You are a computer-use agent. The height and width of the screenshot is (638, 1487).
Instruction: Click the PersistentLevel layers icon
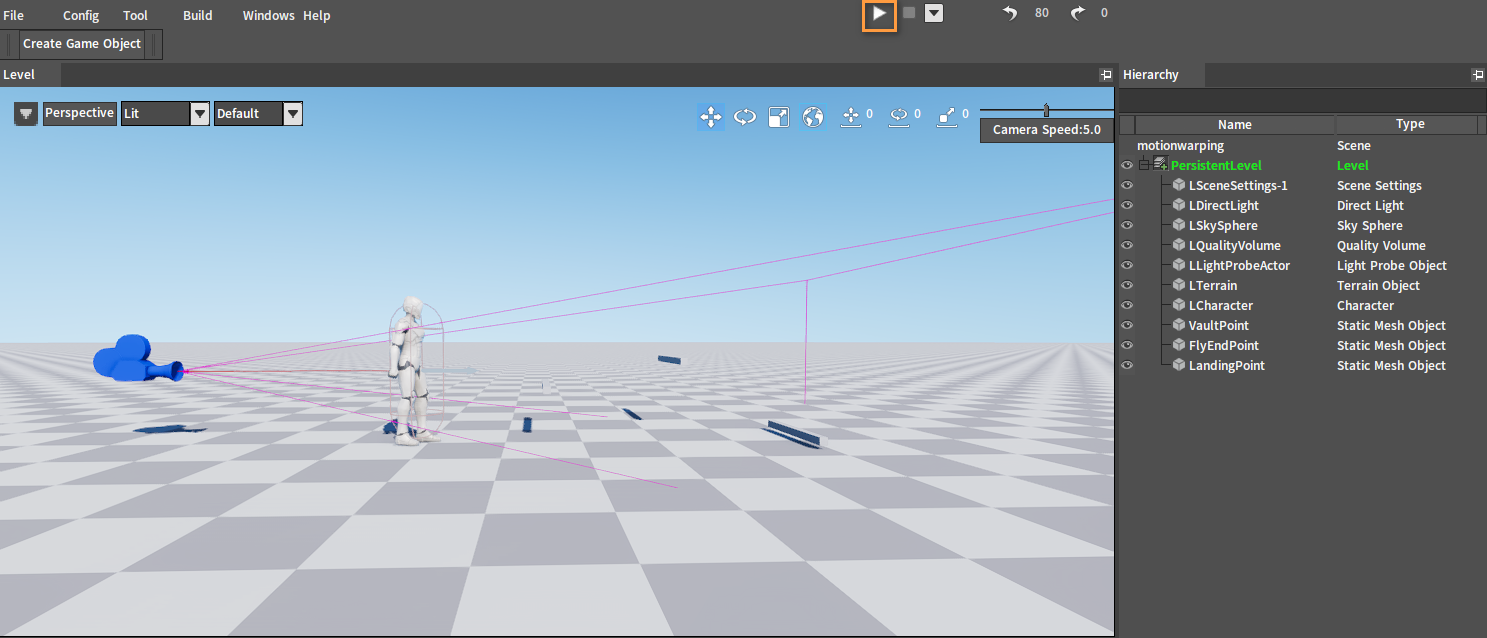point(1160,165)
